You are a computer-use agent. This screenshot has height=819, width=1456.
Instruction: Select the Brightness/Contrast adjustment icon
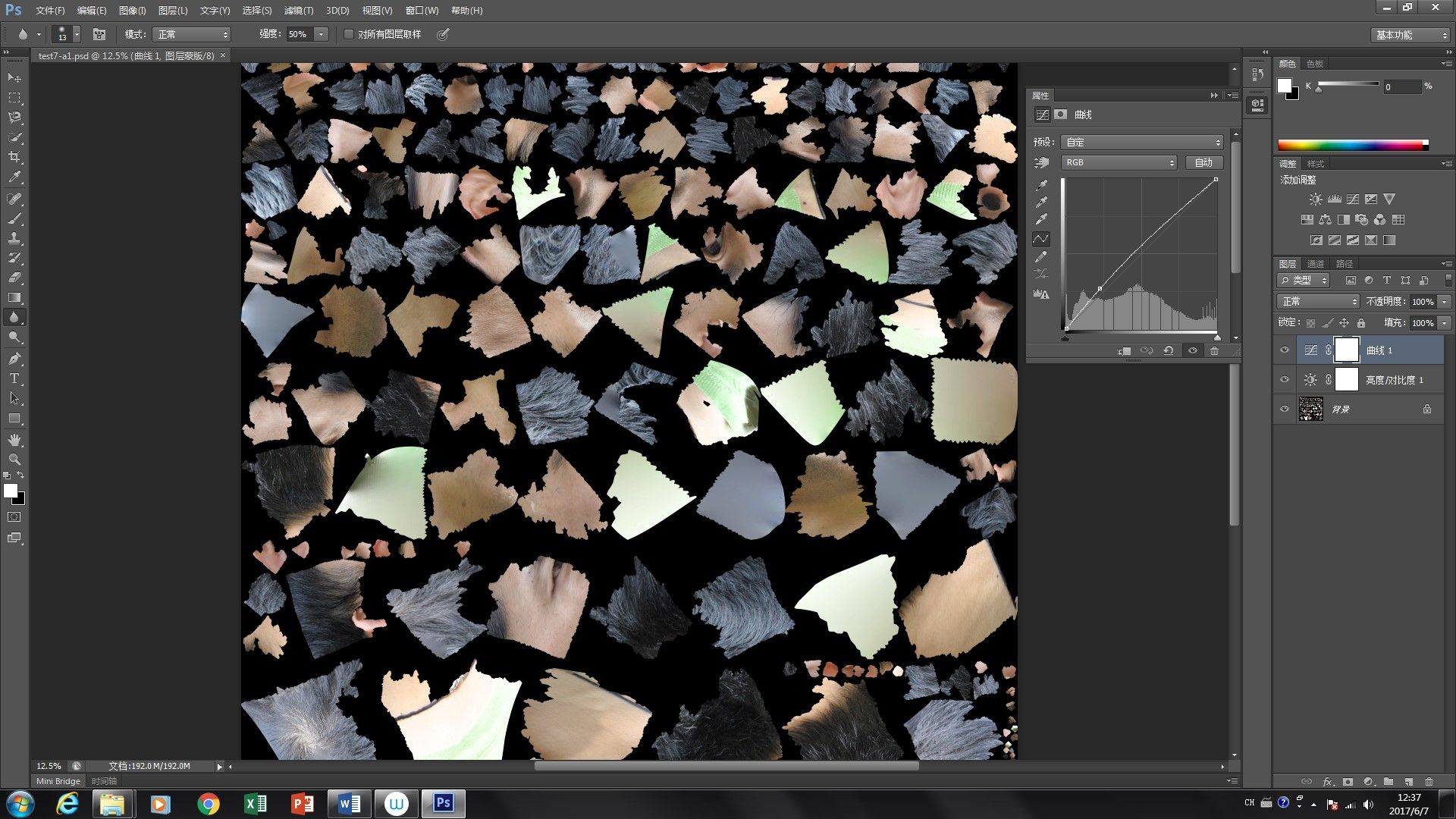click(1315, 199)
